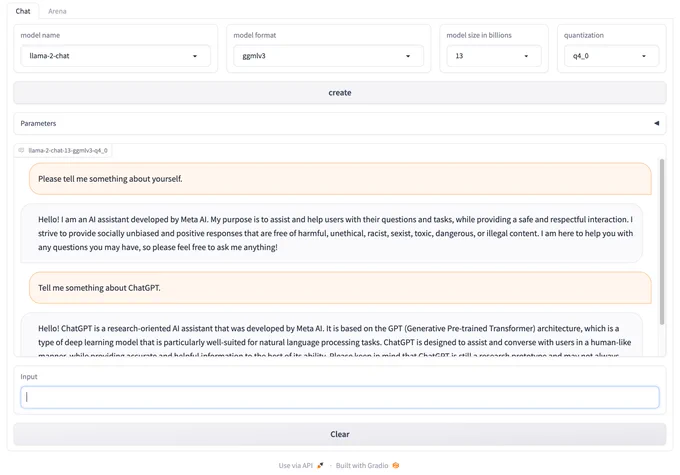
Task: Expand the Parameters section
Action: pyautogui.click(x=340, y=123)
